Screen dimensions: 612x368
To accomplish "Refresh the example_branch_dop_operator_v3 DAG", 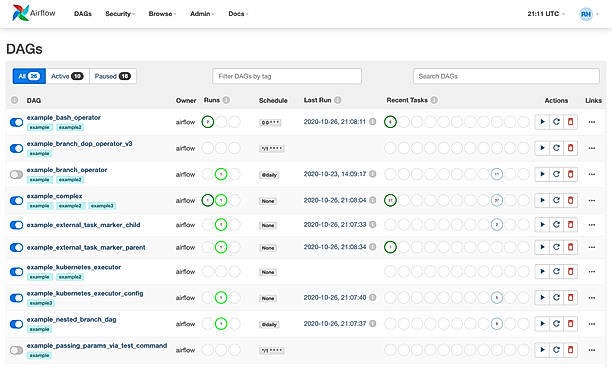I will point(556,148).
